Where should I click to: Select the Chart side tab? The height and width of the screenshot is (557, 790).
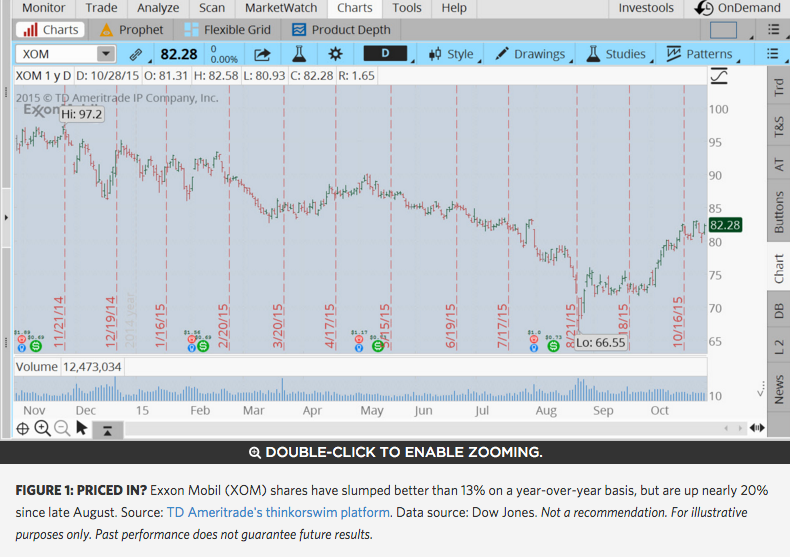click(x=779, y=267)
